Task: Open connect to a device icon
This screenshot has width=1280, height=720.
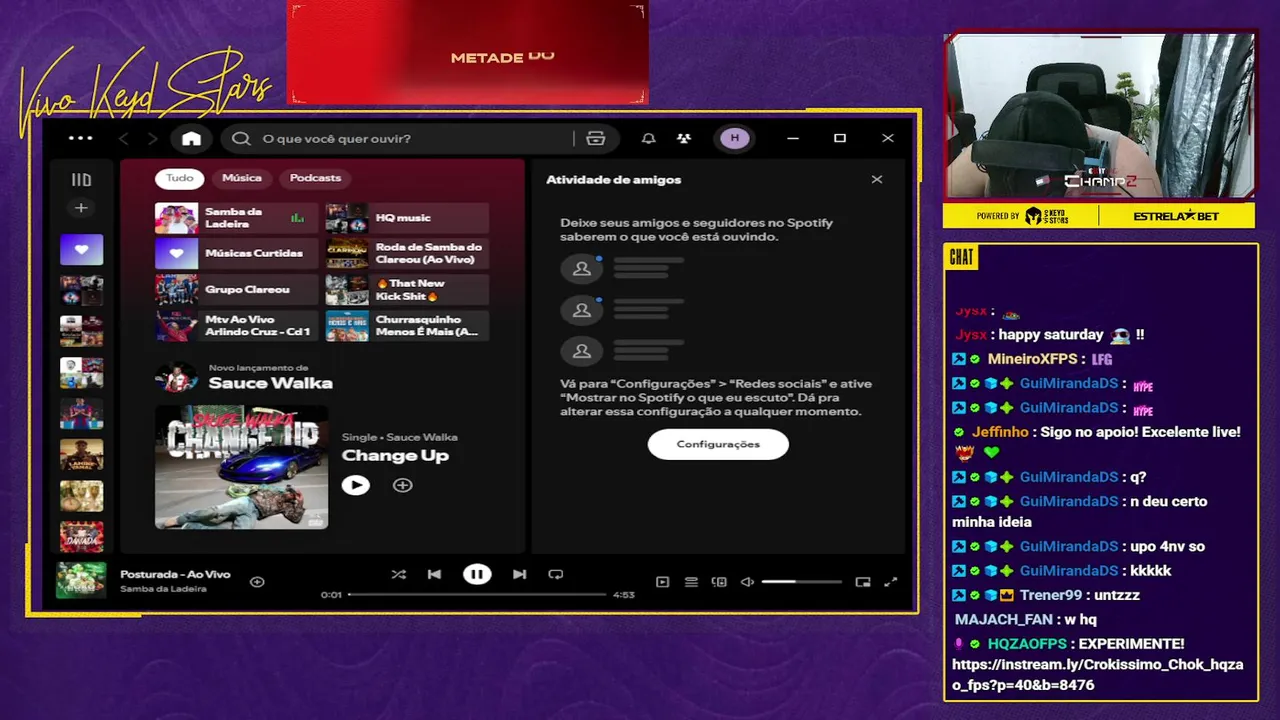Action: (x=719, y=582)
